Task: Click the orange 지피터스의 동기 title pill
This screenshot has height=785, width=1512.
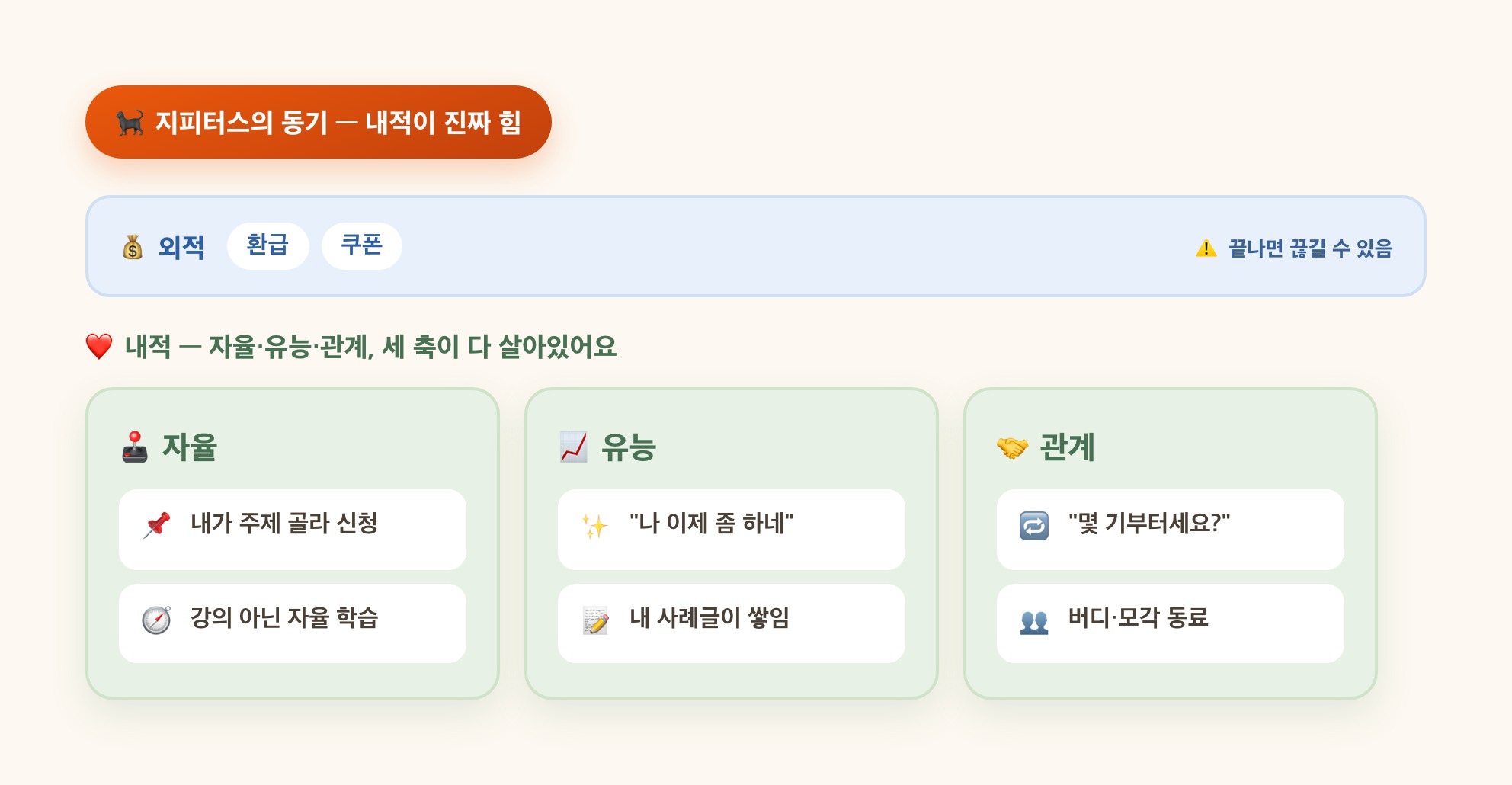Action: (319, 122)
